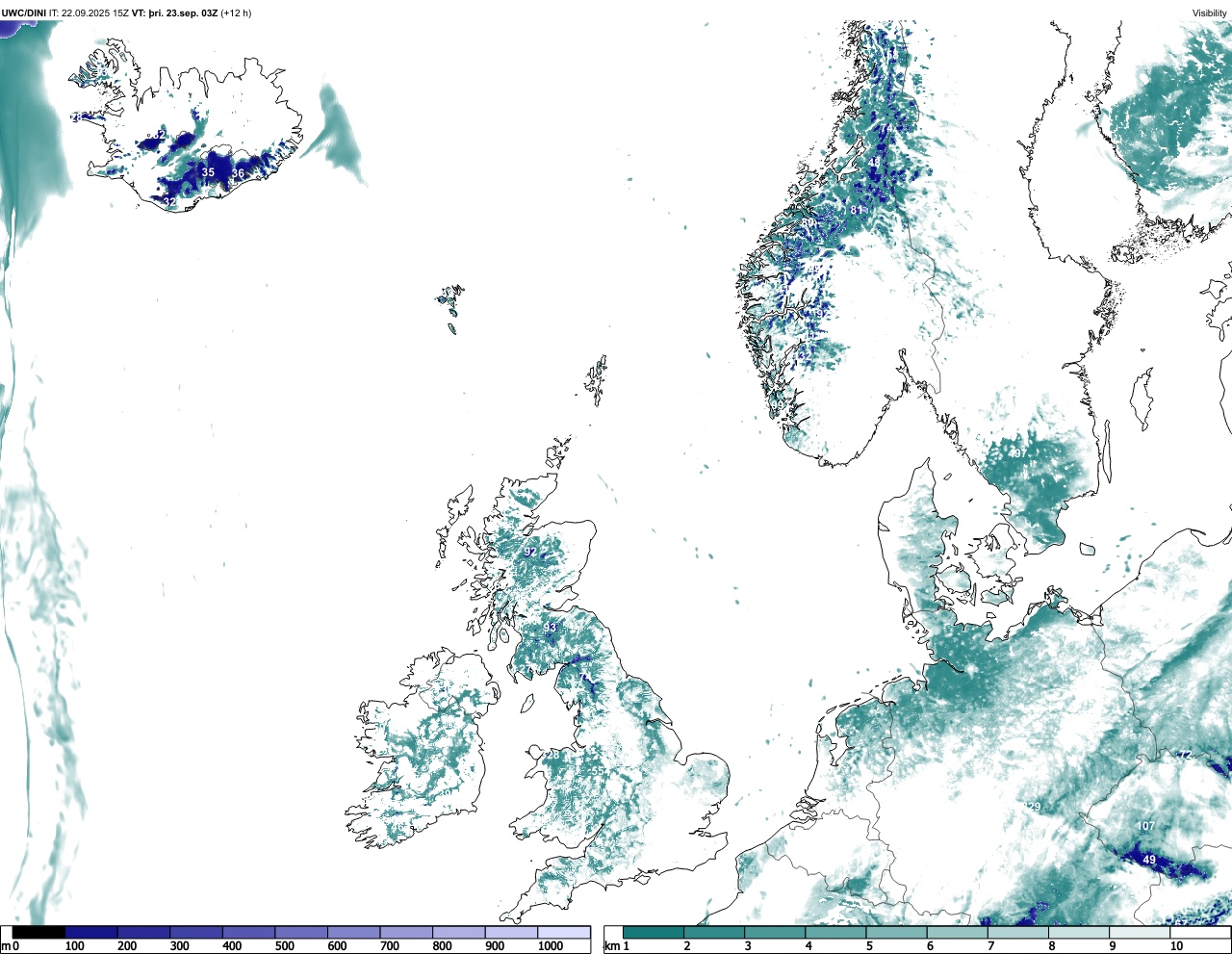Image resolution: width=1232 pixels, height=954 pixels.
Task: Click the '1000' legend tick label
Action: click(x=551, y=946)
